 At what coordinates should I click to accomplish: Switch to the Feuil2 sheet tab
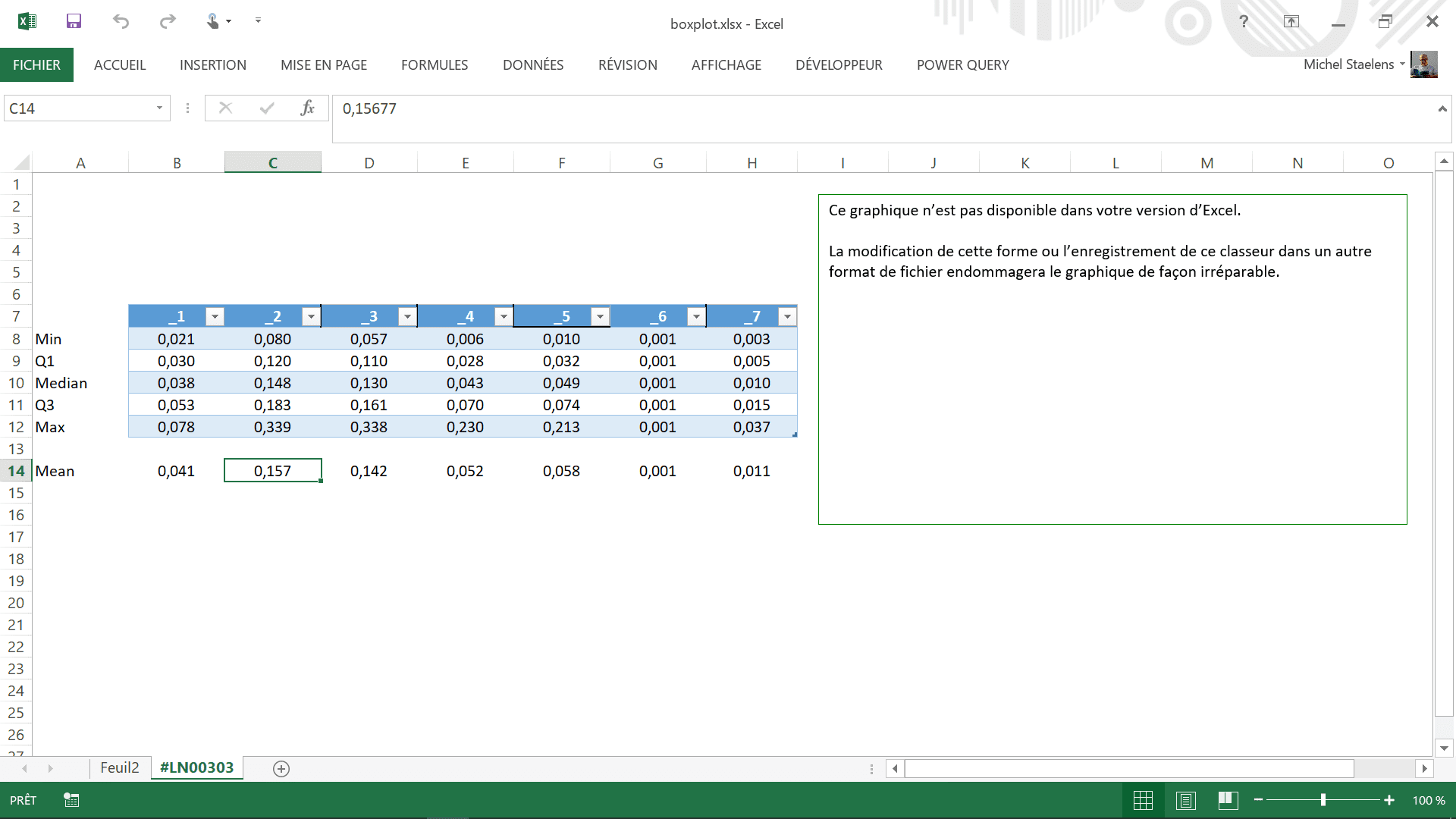pos(120,767)
